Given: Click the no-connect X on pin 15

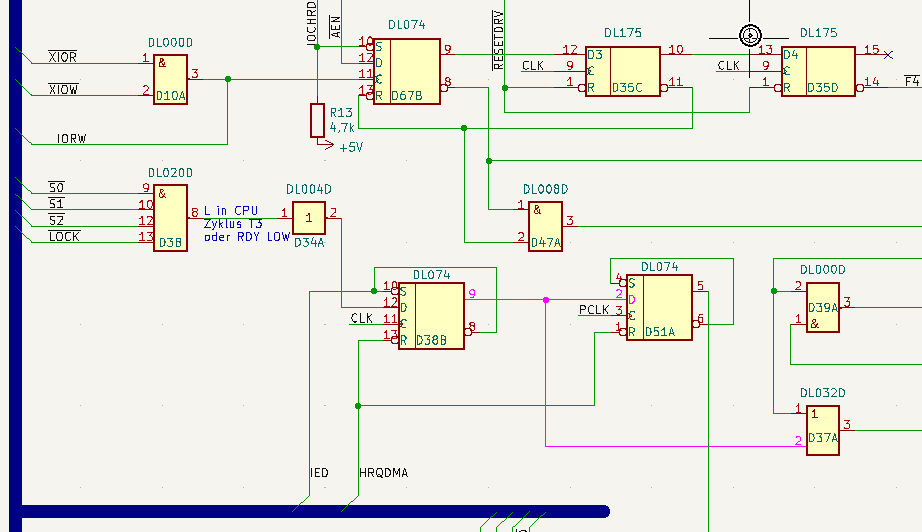Looking at the screenshot, I should pos(888,55).
